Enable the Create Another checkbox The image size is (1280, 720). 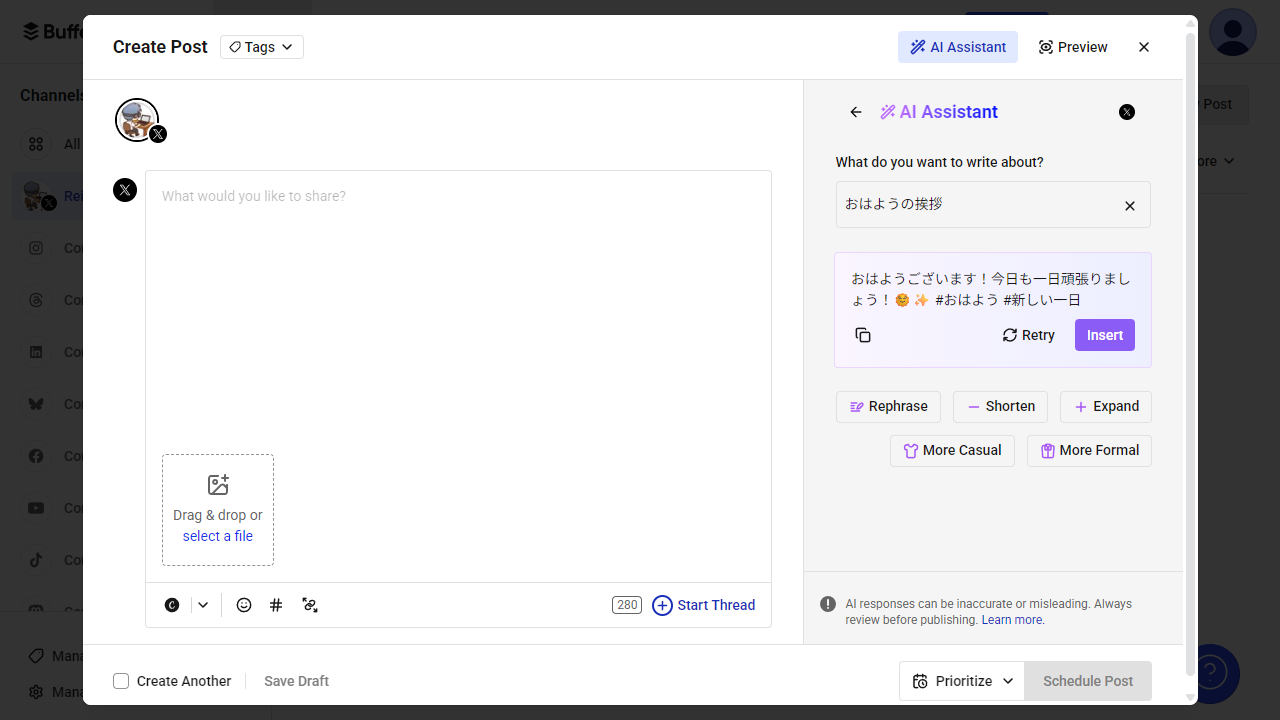coord(121,680)
